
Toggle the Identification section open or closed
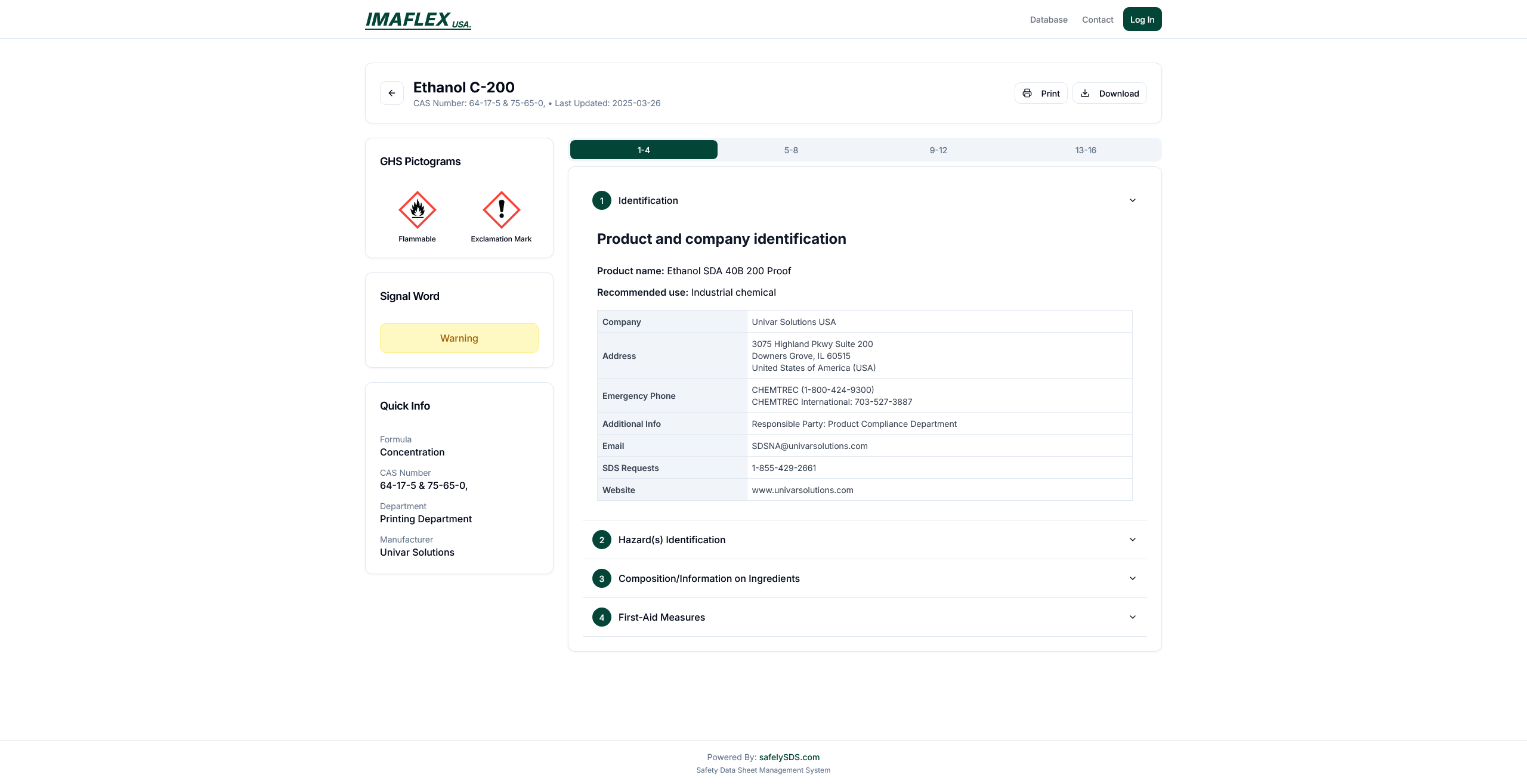(864, 200)
